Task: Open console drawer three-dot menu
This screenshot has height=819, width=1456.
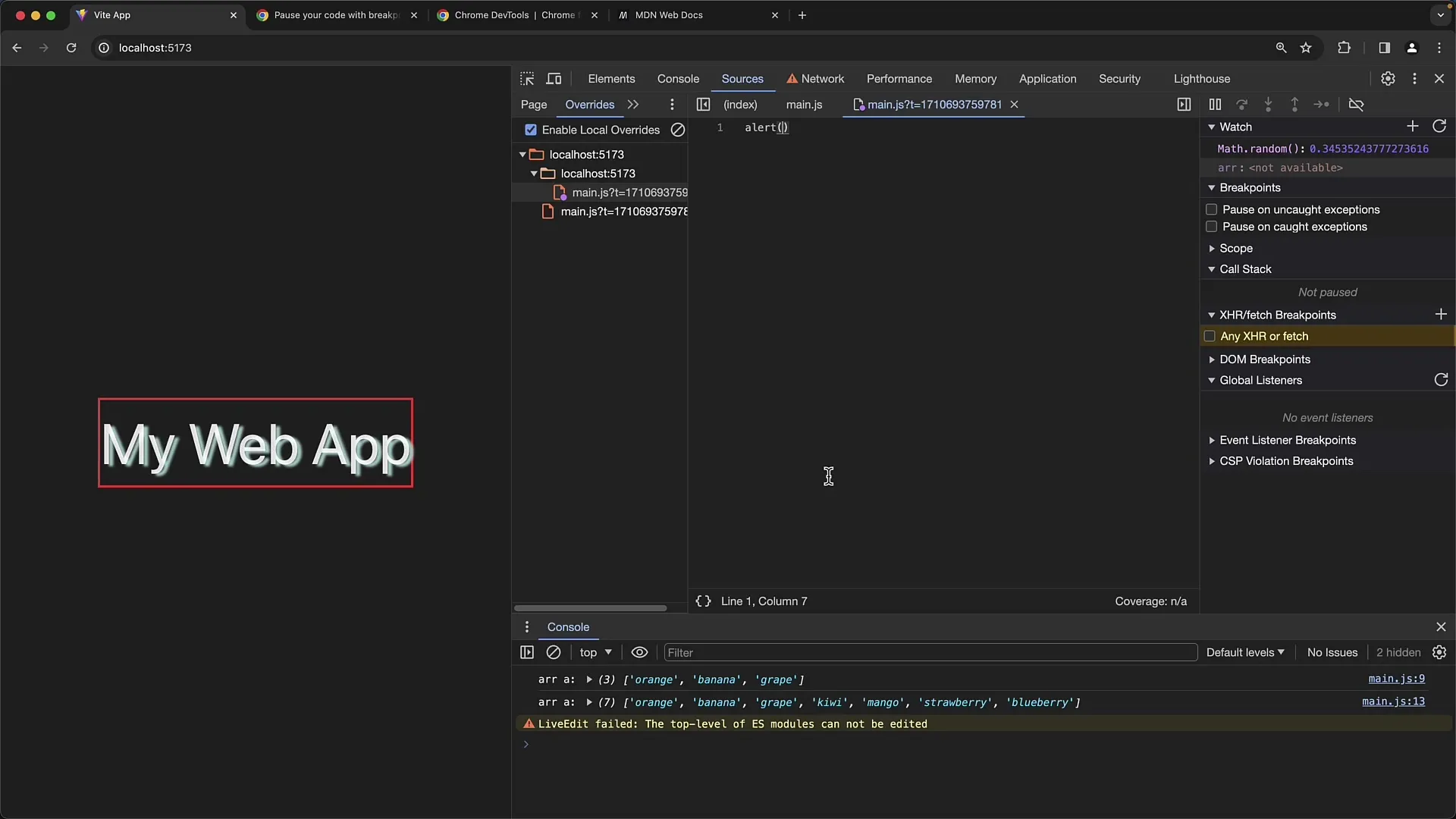Action: tap(527, 627)
